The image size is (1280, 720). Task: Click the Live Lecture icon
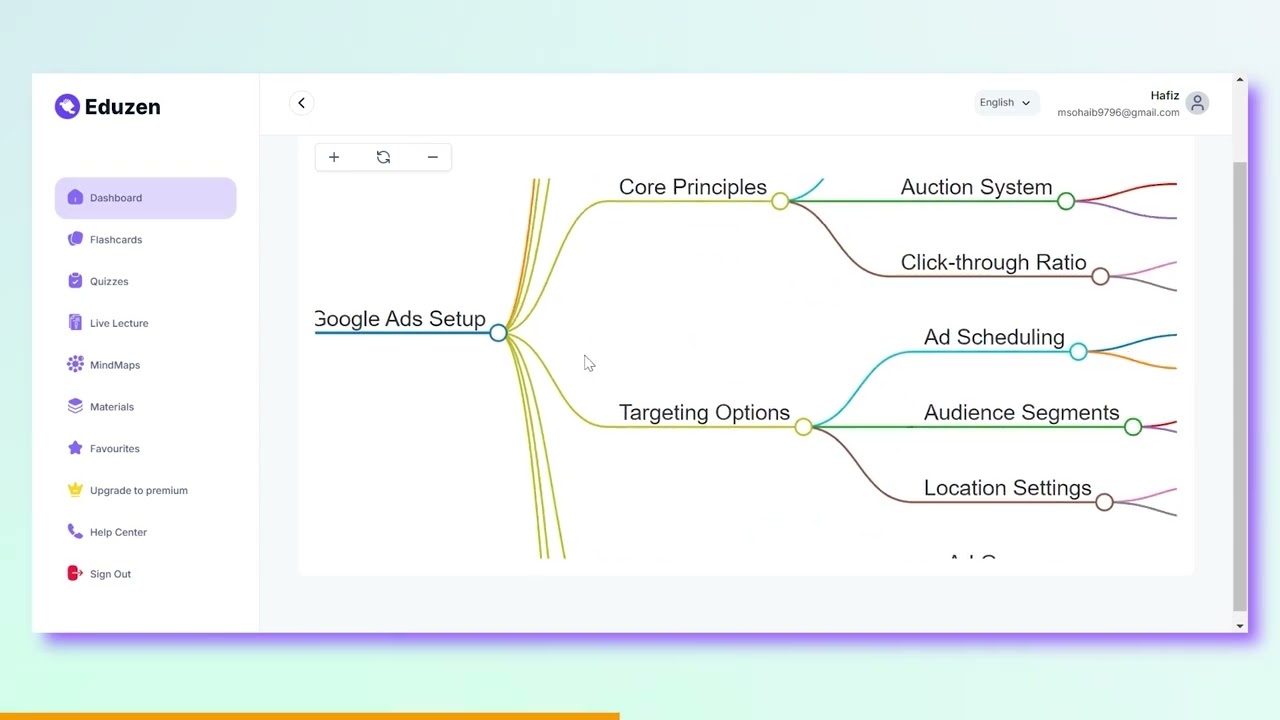point(75,322)
